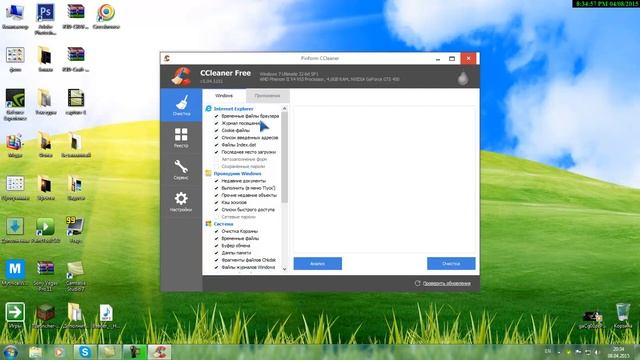
Task: Click the Windows Start orb
Action: (x=11, y=352)
